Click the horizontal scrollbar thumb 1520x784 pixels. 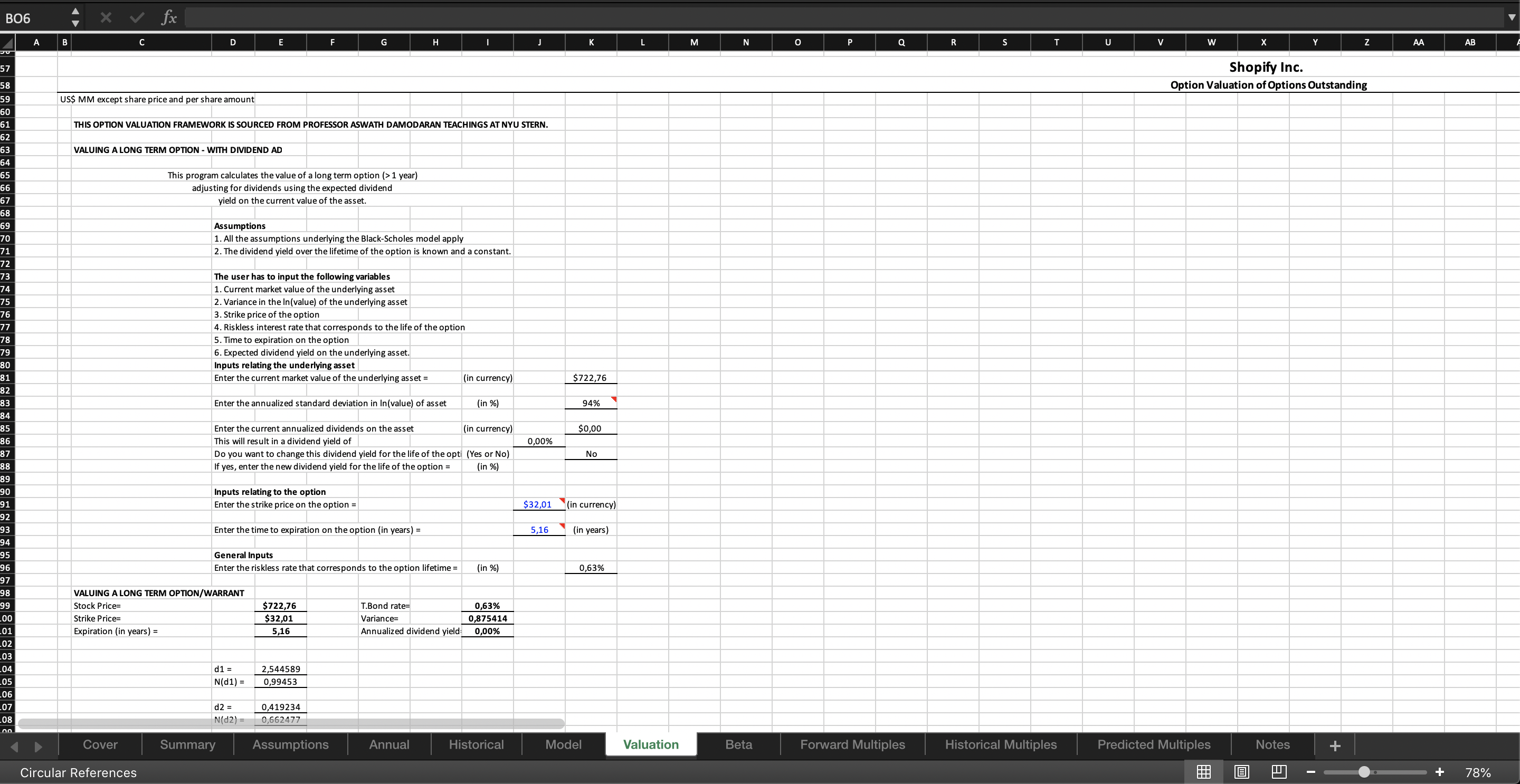click(291, 723)
